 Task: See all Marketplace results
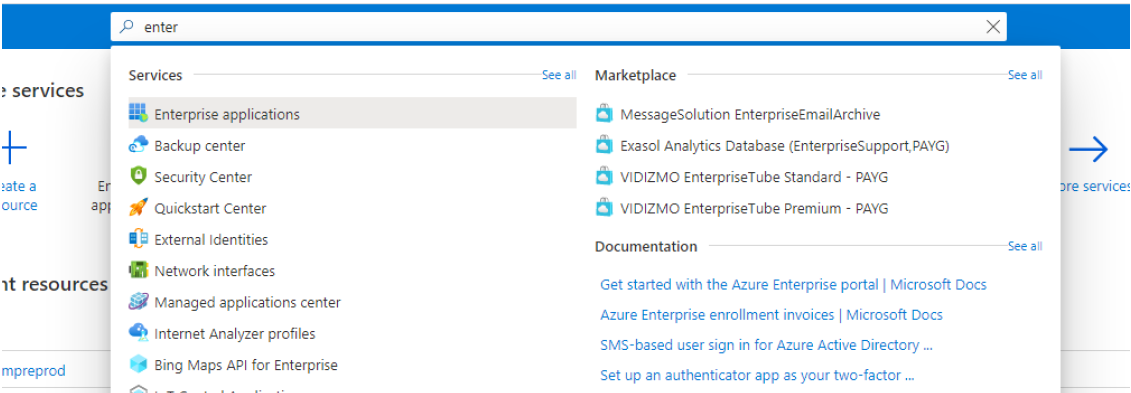pyautogui.click(x=1025, y=75)
